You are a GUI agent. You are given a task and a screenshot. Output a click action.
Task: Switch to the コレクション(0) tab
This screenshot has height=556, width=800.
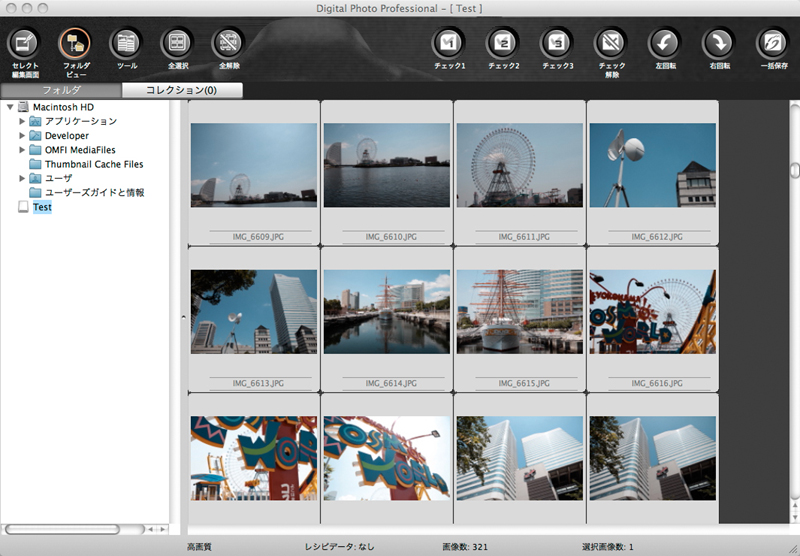click(182, 90)
